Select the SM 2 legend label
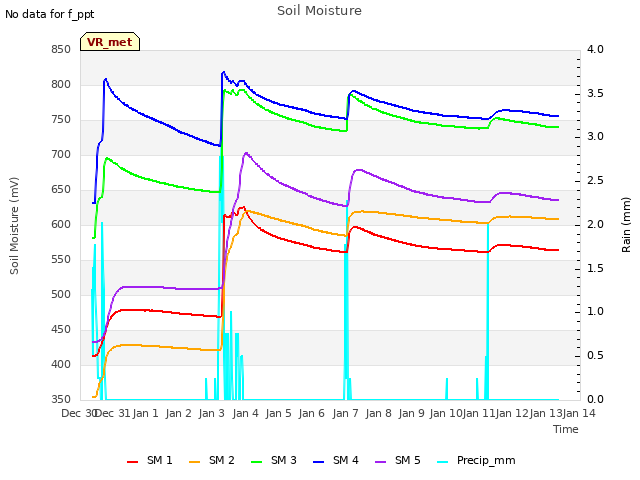 [x=222, y=460]
